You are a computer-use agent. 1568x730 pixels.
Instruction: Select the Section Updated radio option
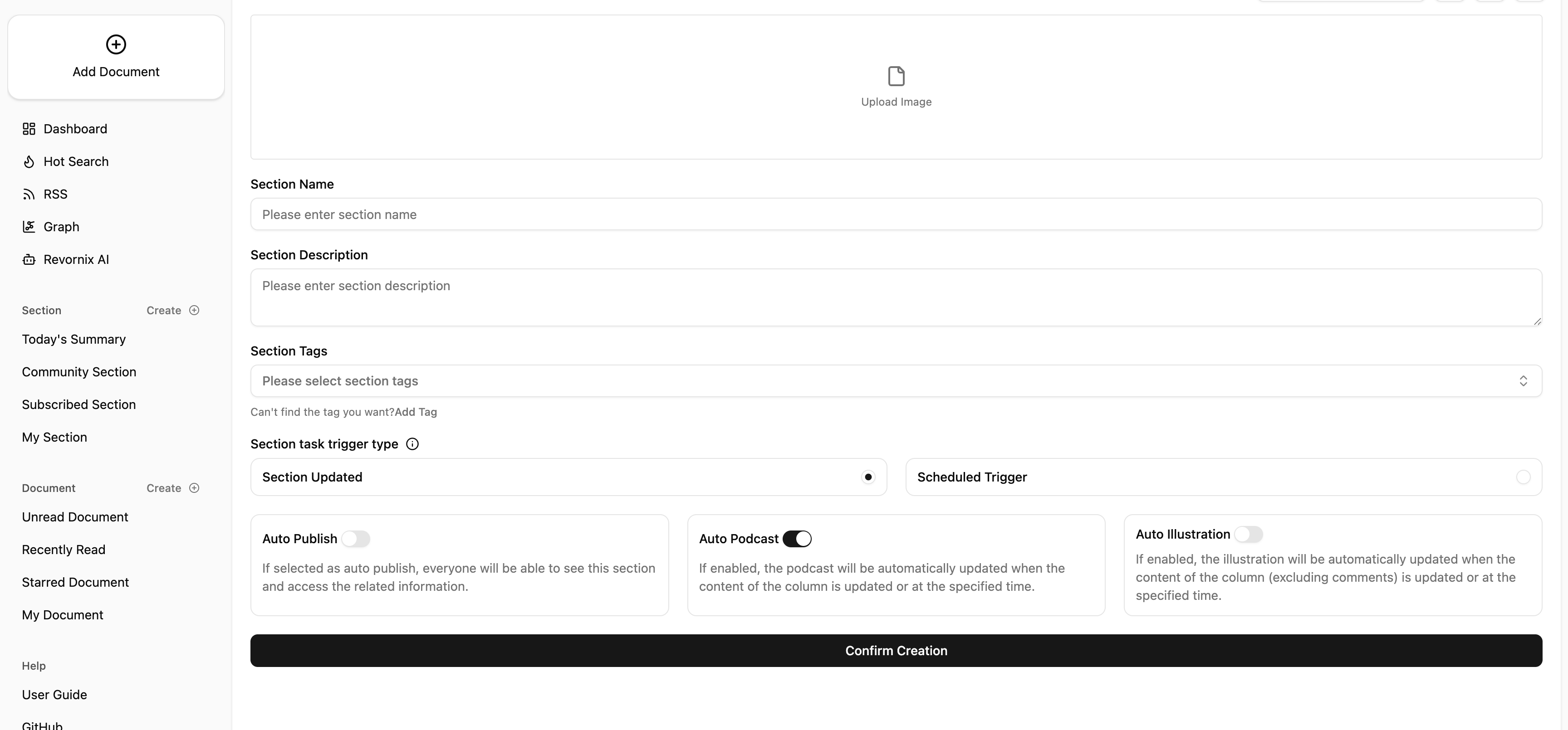868,477
